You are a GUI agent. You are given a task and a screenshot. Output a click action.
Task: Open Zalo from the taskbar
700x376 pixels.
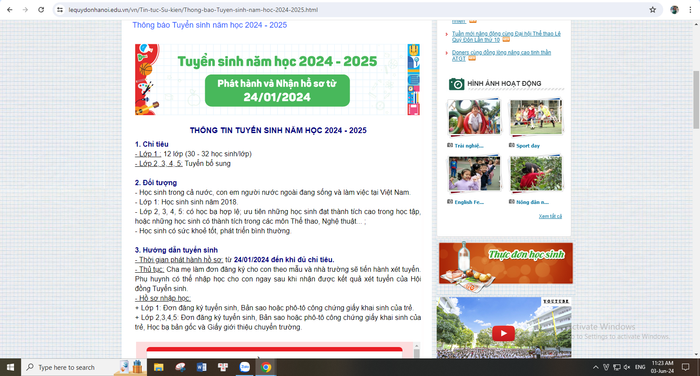[x=244, y=367]
